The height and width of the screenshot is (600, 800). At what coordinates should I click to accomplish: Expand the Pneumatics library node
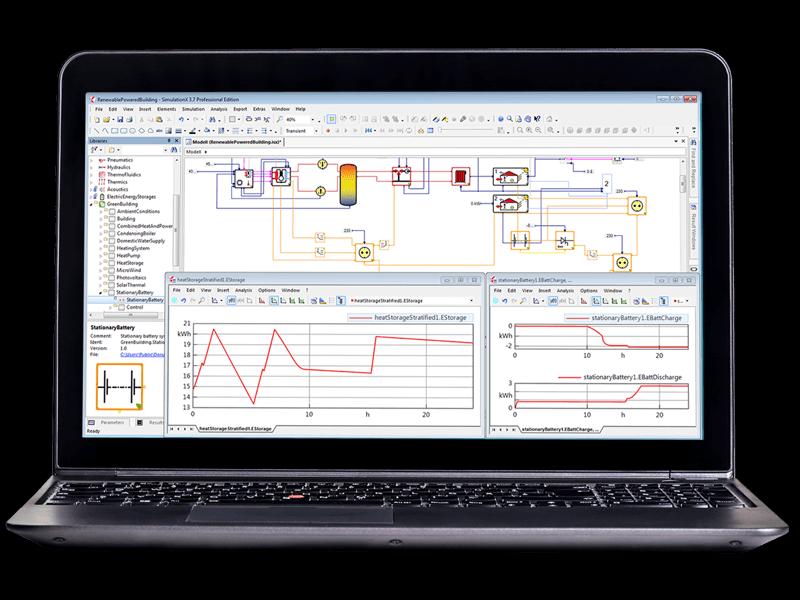click(92, 160)
